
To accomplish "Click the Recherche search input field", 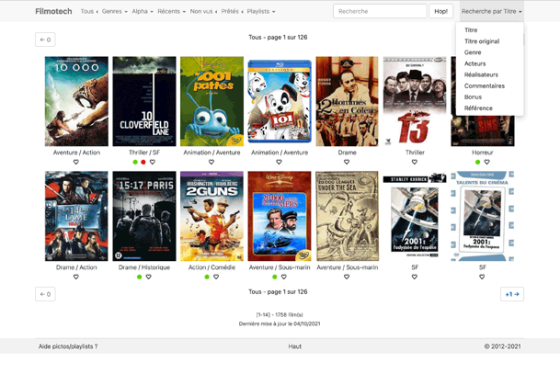I will point(380,11).
